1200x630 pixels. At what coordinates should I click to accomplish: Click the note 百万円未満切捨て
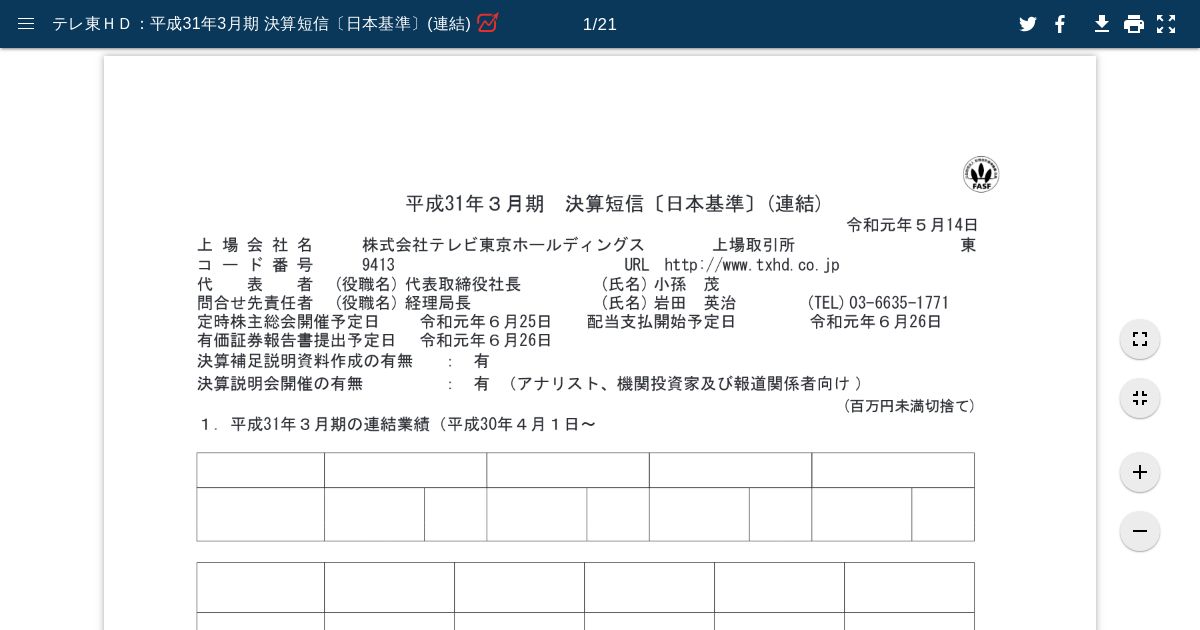pyautogui.click(x=910, y=406)
